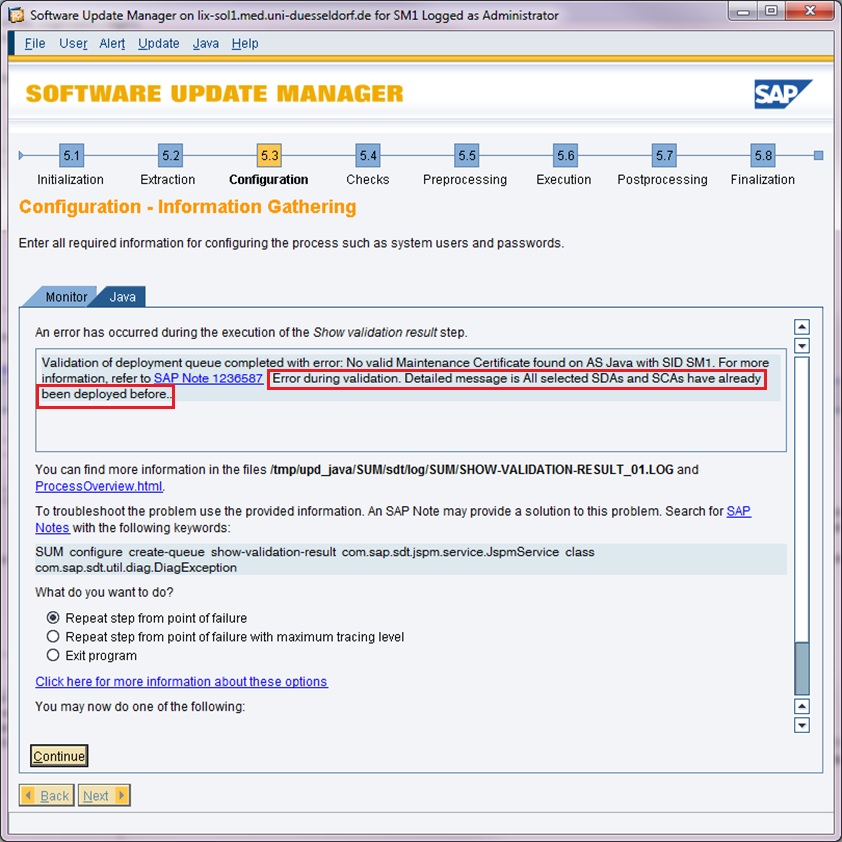Click the Configuration step label
Screen dimensions: 842x842
tap(268, 179)
